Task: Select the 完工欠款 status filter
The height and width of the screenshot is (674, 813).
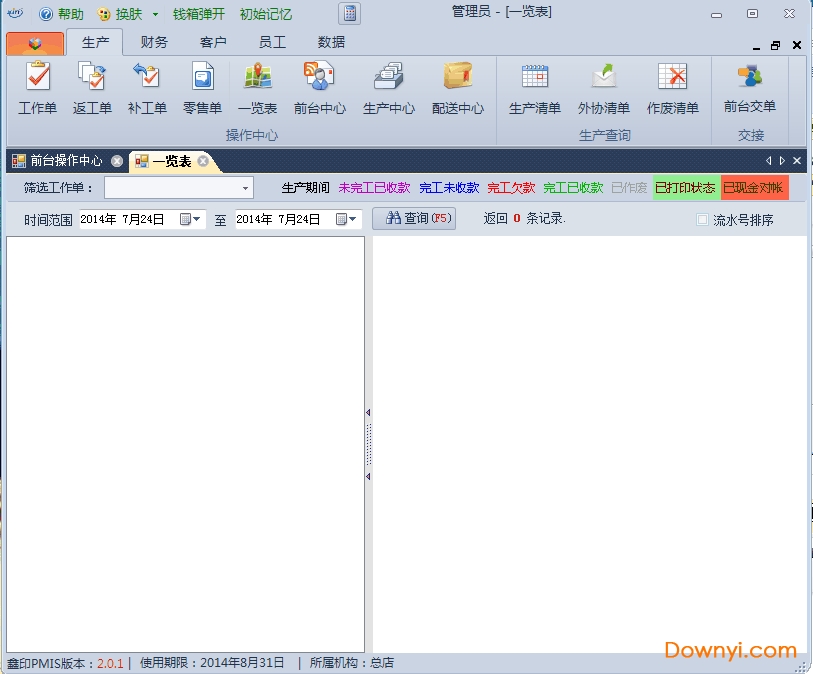Action: (511, 186)
